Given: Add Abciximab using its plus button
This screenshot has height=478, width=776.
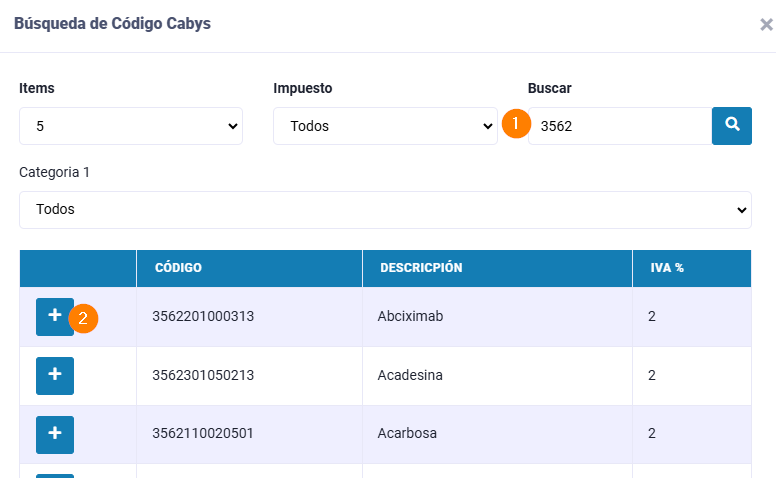Looking at the screenshot, I should (x=54, y=316).
